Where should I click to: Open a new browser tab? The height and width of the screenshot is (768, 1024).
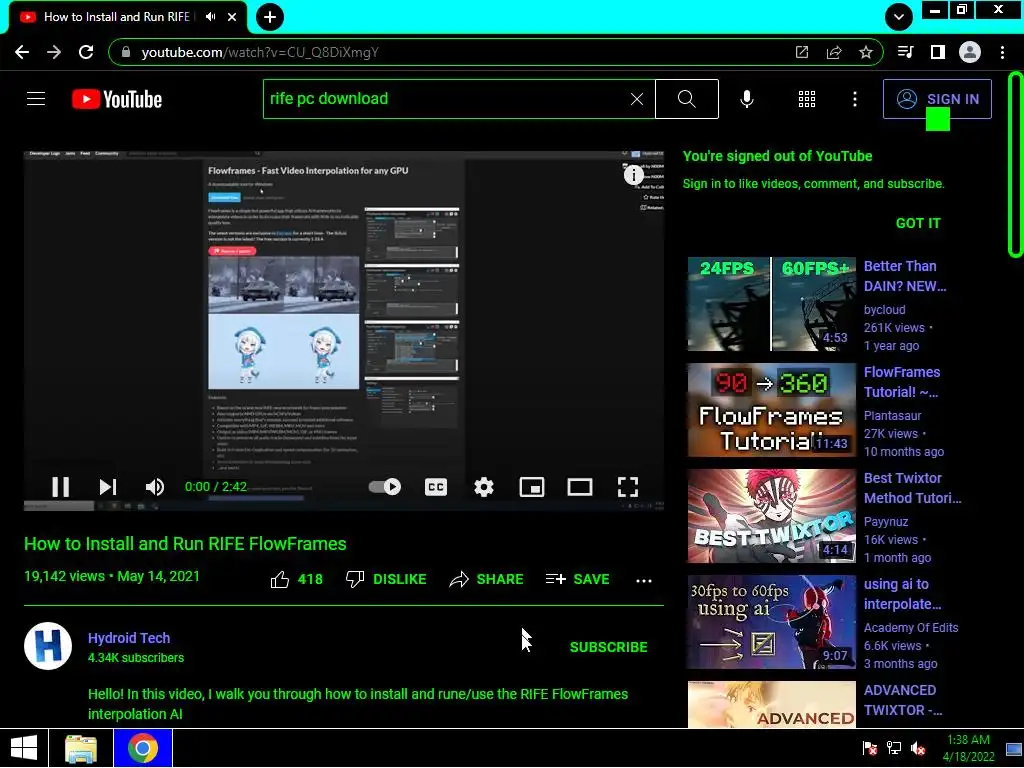click(270, 17)
